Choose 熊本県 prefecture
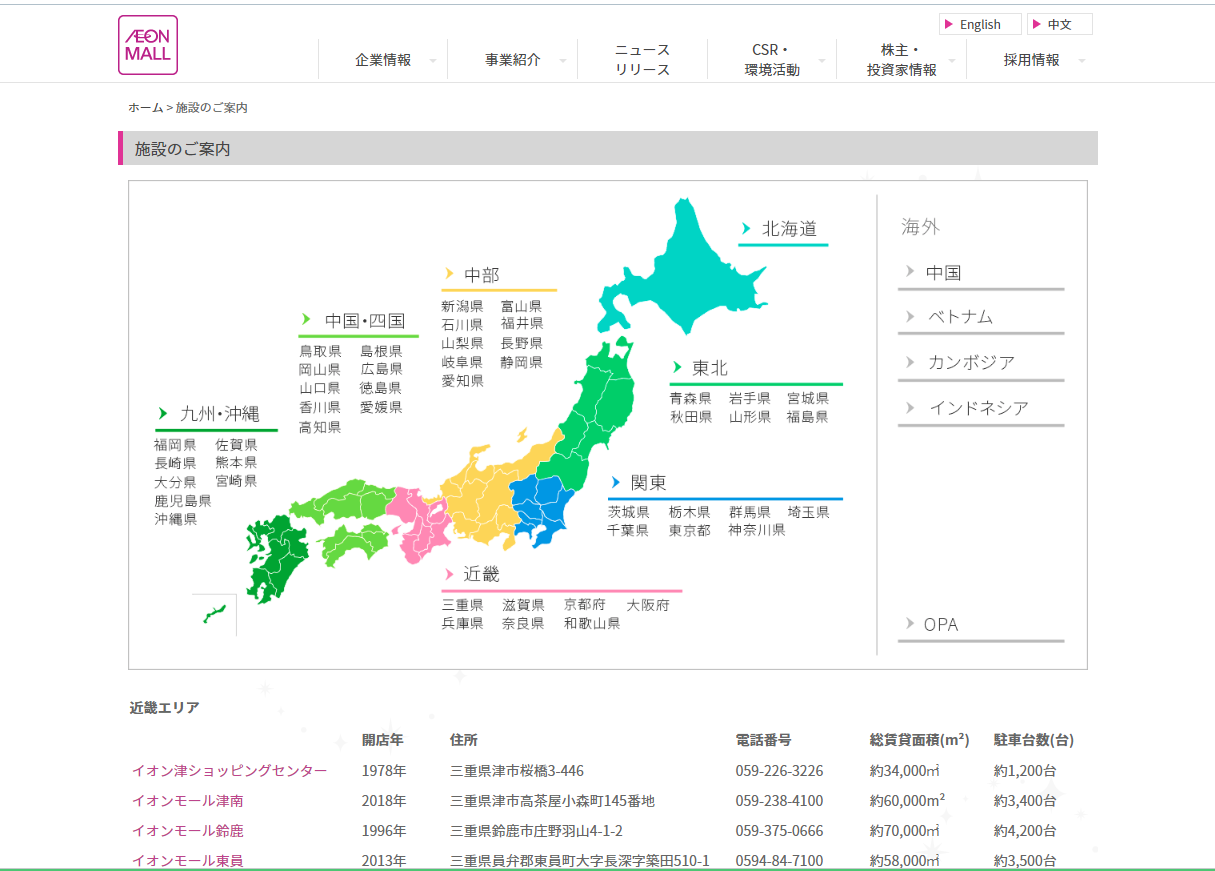 click(236, 463)
